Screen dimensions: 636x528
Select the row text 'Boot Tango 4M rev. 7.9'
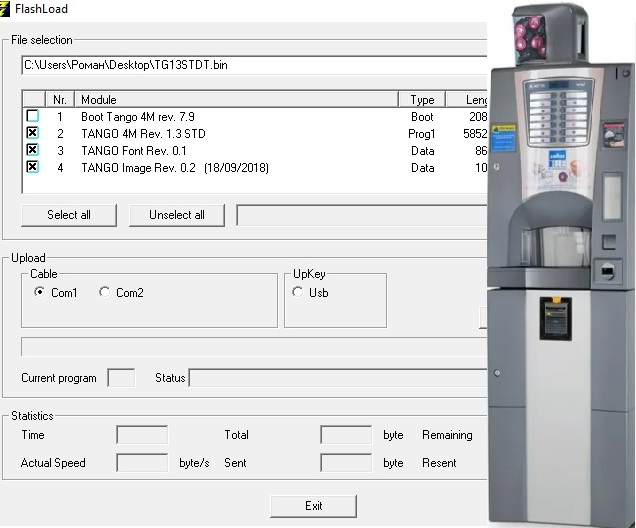pyautogui.click(x=138, y=117)
